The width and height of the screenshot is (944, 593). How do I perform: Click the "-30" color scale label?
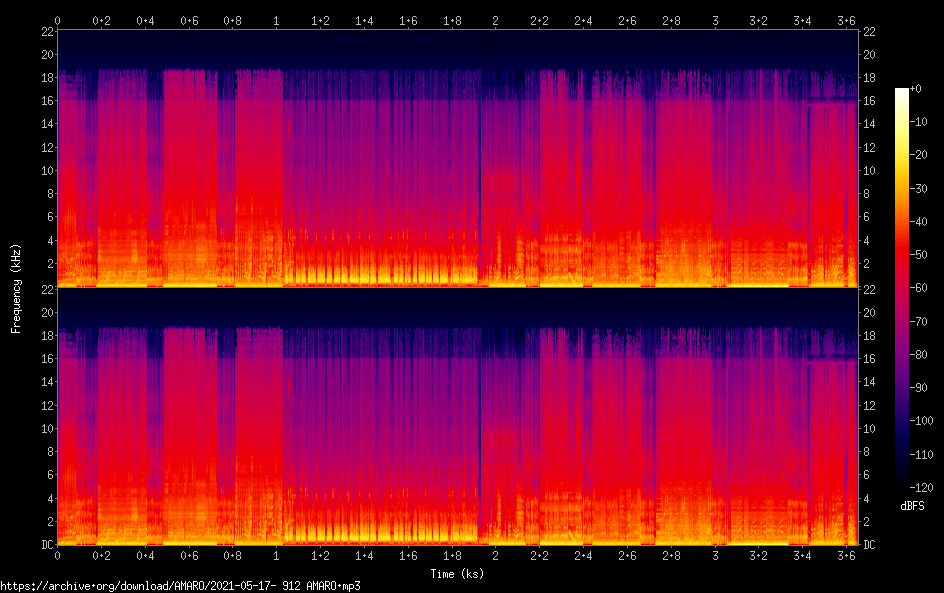click(919, 188)
